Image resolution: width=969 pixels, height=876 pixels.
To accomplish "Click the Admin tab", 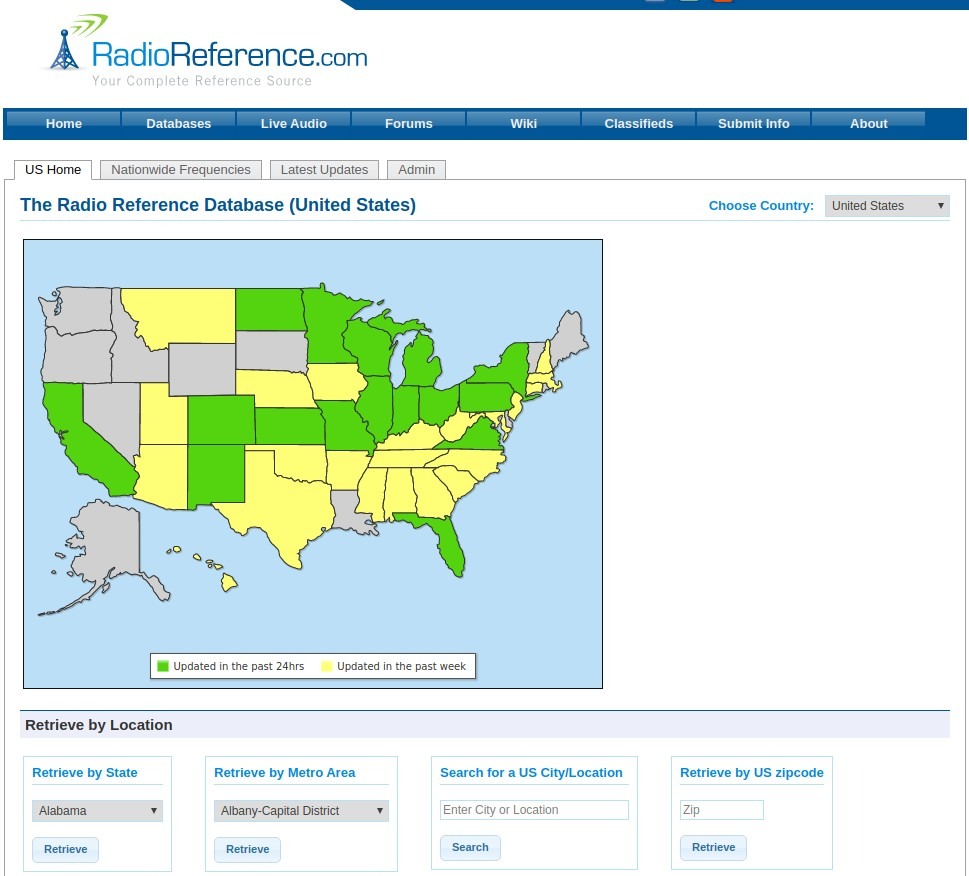I will coord(416,169).
